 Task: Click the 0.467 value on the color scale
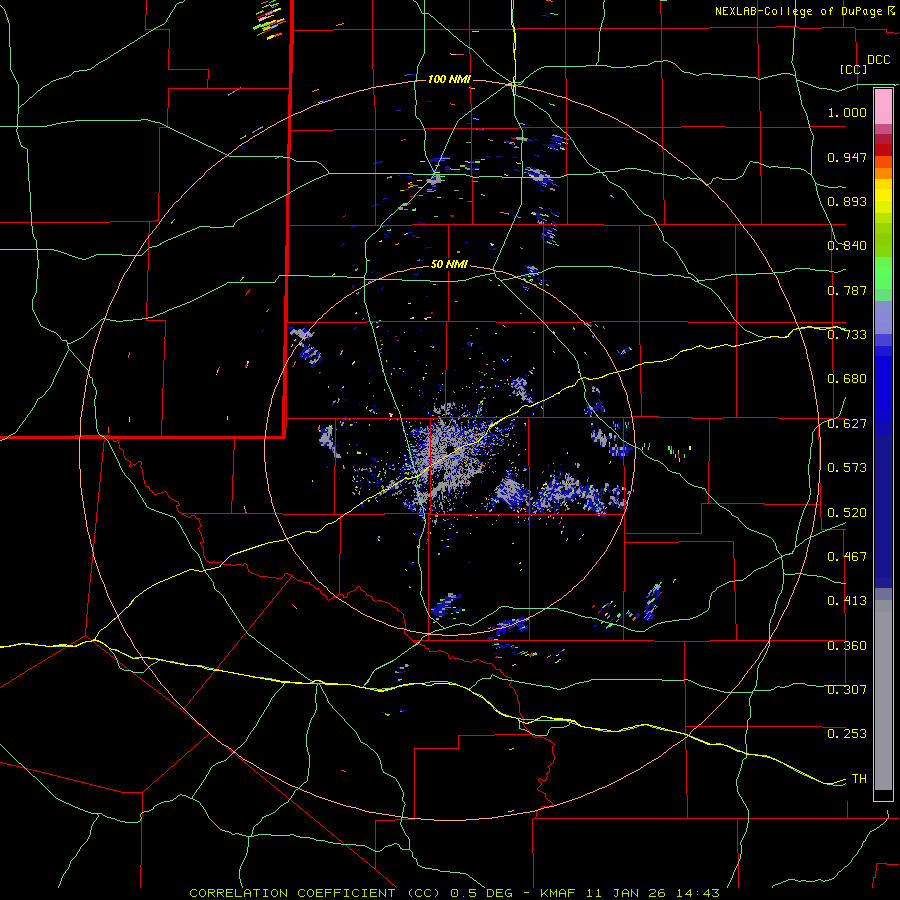(x=847, y=557)
